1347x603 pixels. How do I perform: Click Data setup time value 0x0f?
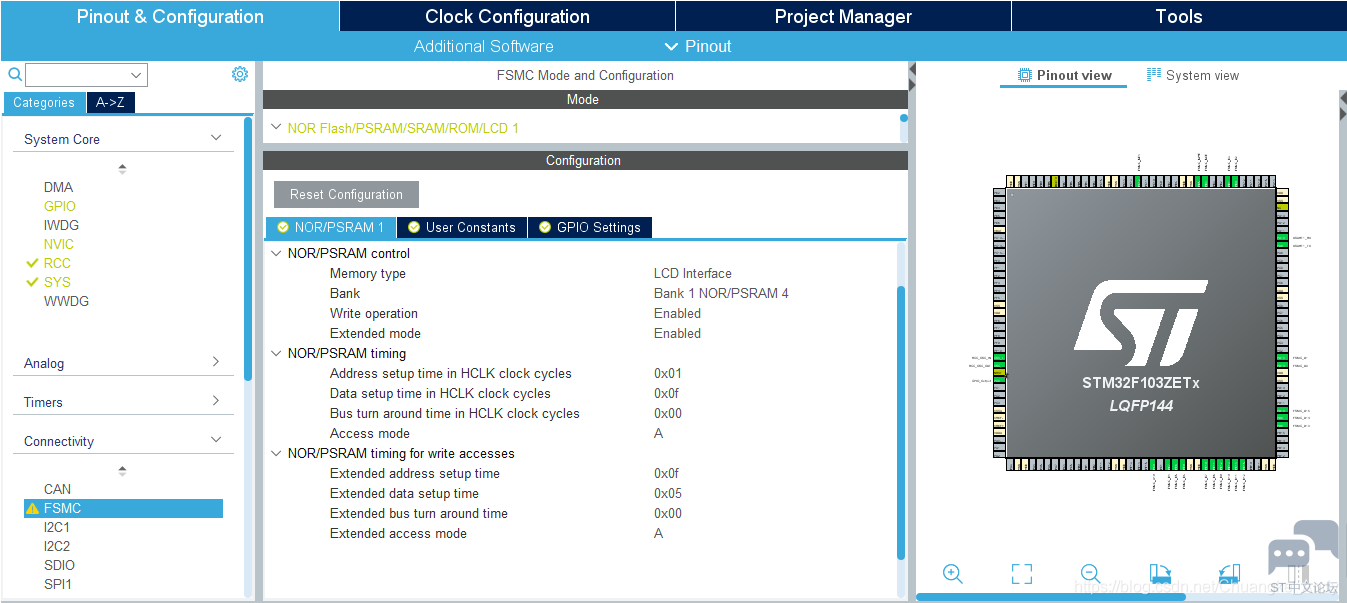pos(667,393)
